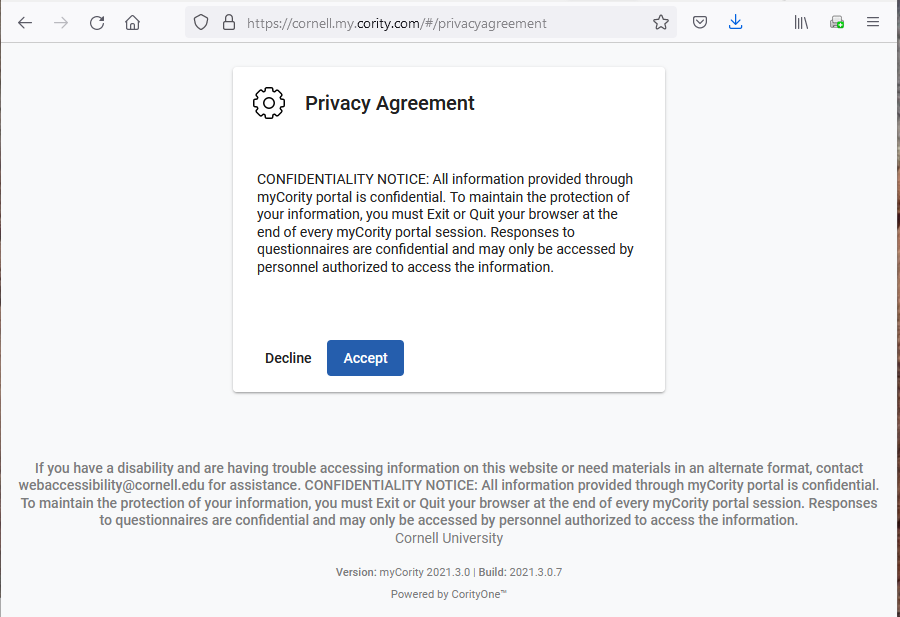
Task: Open the downloads panel
Action: [x=736, y=23]
